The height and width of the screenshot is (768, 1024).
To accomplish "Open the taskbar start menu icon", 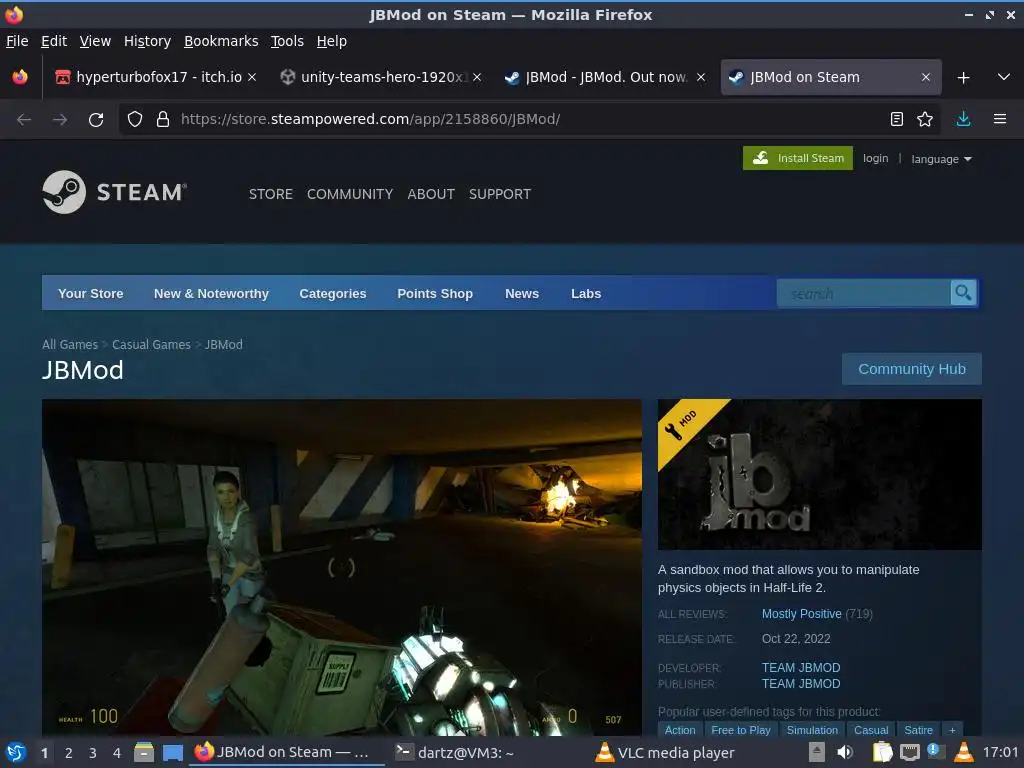I will pos(16,752).
